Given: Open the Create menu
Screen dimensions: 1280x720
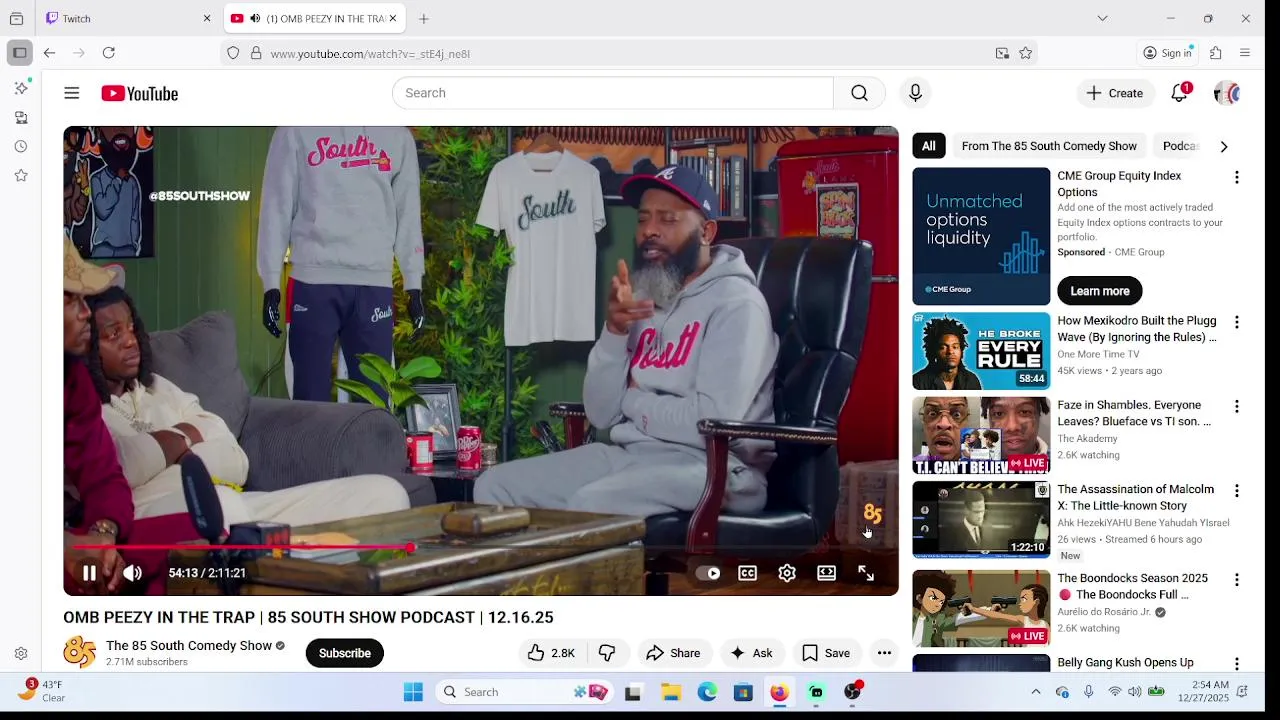Looking at the screenshot, I should pyautogui.click(x=1115, y=93).
